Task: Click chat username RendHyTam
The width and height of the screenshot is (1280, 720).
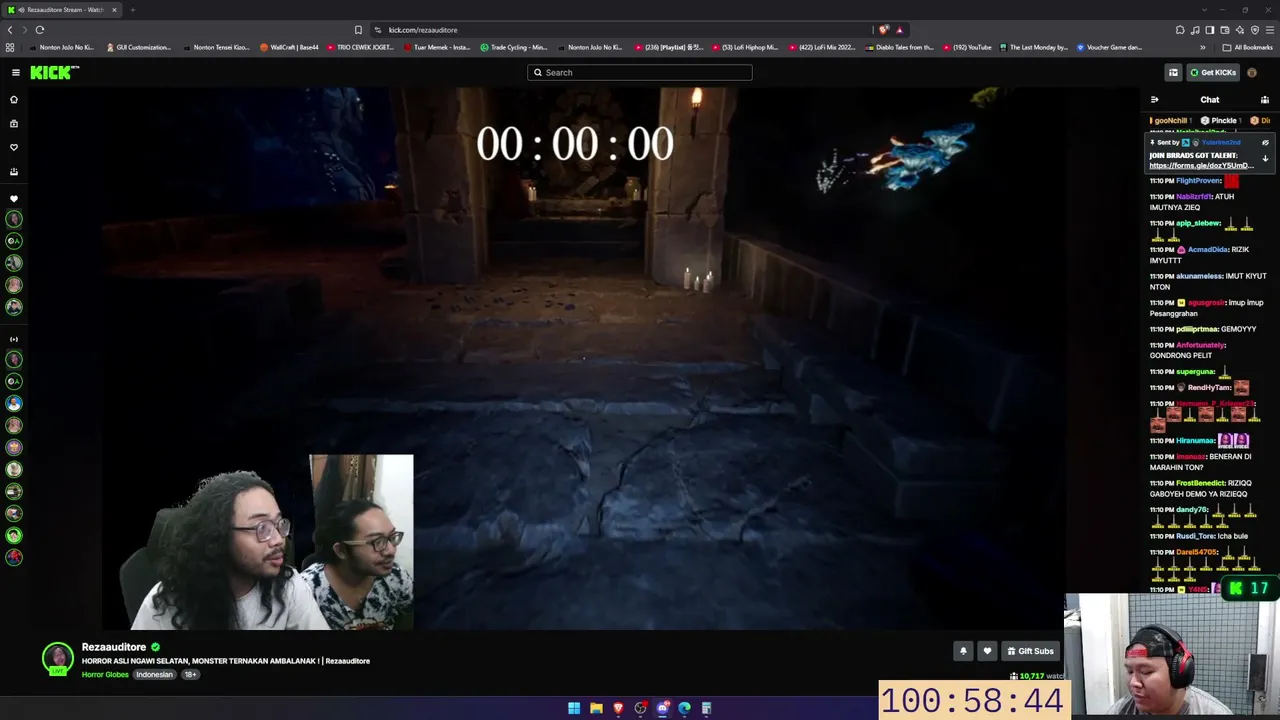Action: tap(1209, 388)
